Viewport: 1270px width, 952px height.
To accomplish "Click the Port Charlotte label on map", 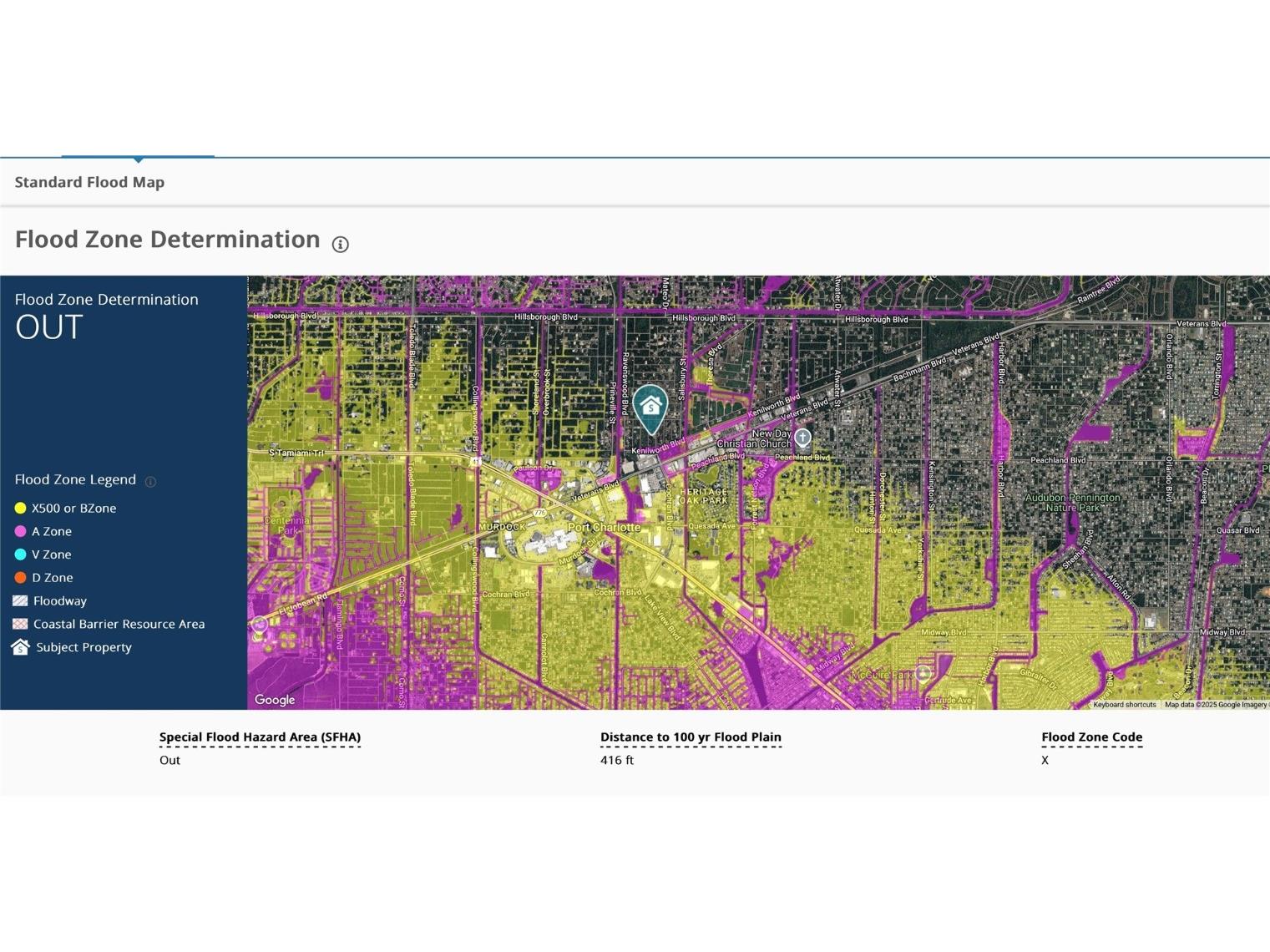I will [x=604, y=528].
